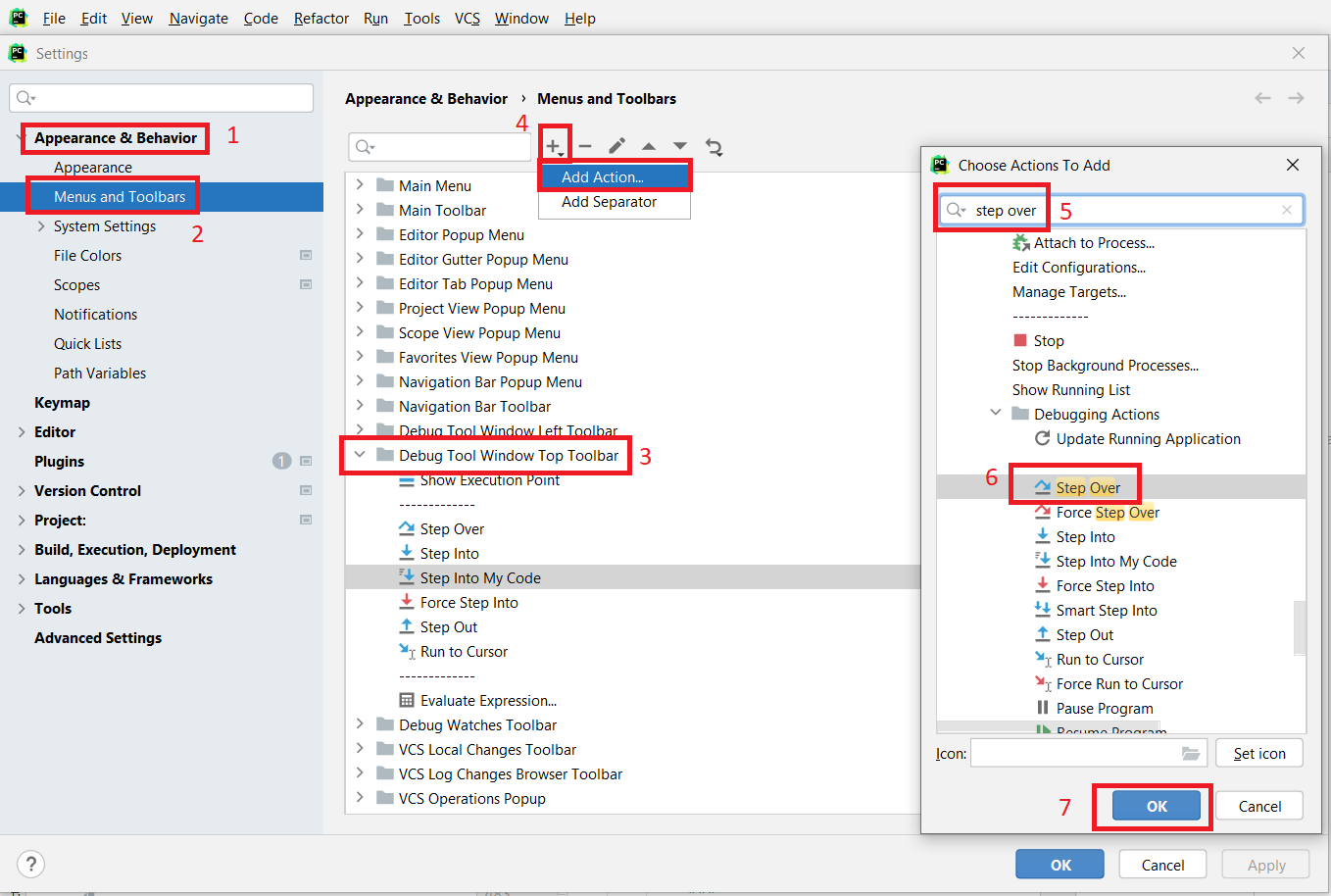This screenshot has width=1331, height=896.
Task: Click Cancel in Choose Actions dialog
Action: (x=1259, y=806)
